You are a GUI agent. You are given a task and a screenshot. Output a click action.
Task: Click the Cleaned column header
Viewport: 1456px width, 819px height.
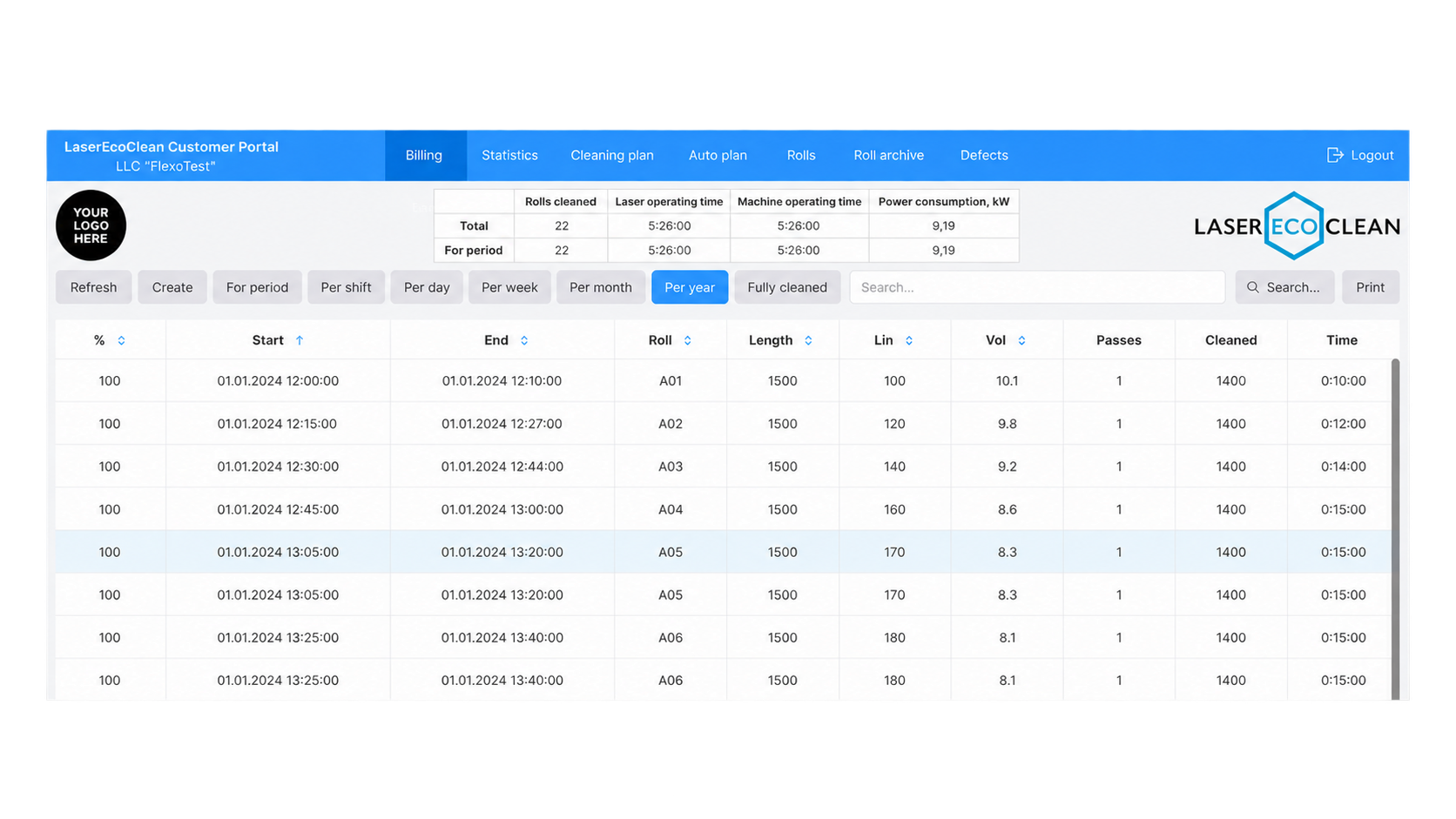tap(1231, 340)
